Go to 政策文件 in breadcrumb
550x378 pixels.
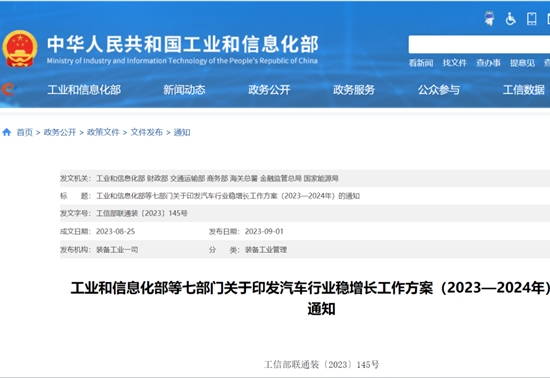click(x=103, y=132)
